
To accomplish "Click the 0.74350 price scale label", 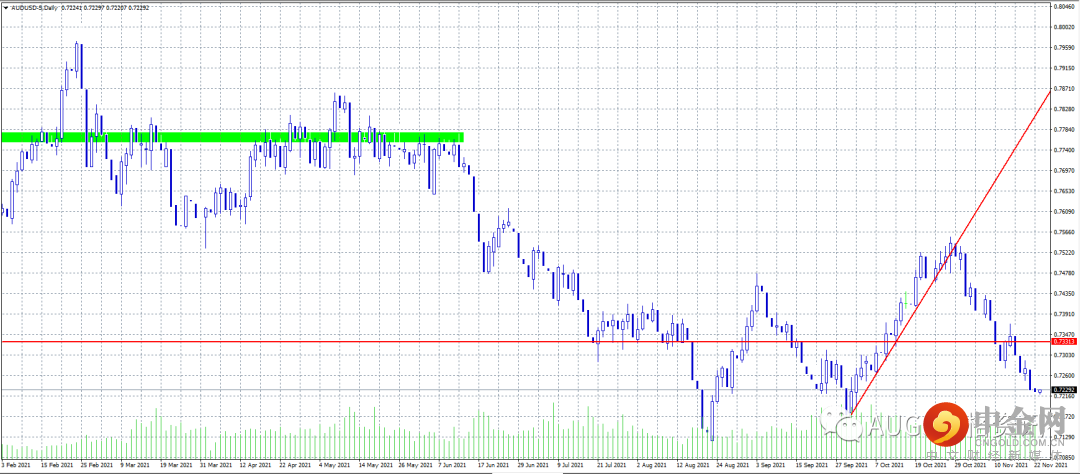I will tap(1063, 293).
